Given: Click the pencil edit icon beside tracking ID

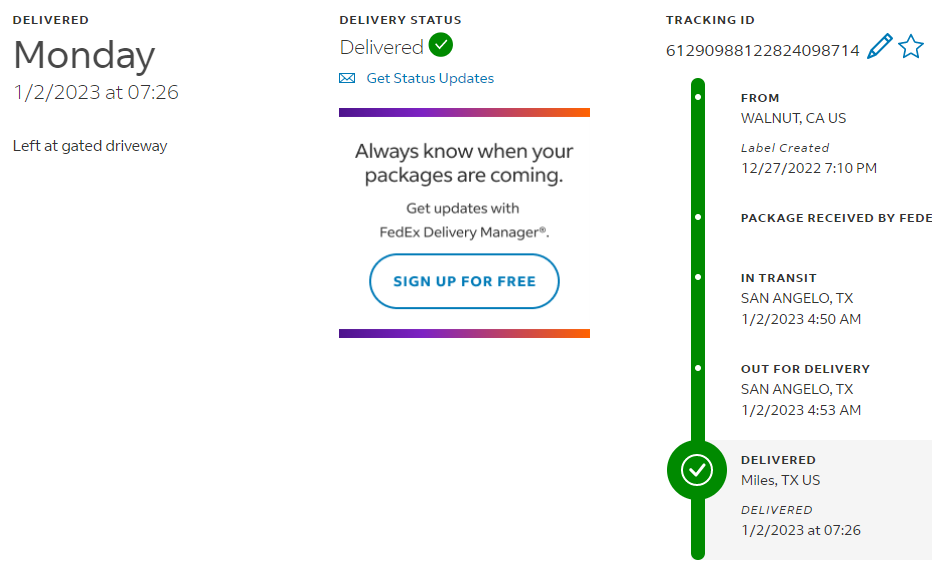Looking at the screenshot, I should 879,46.
